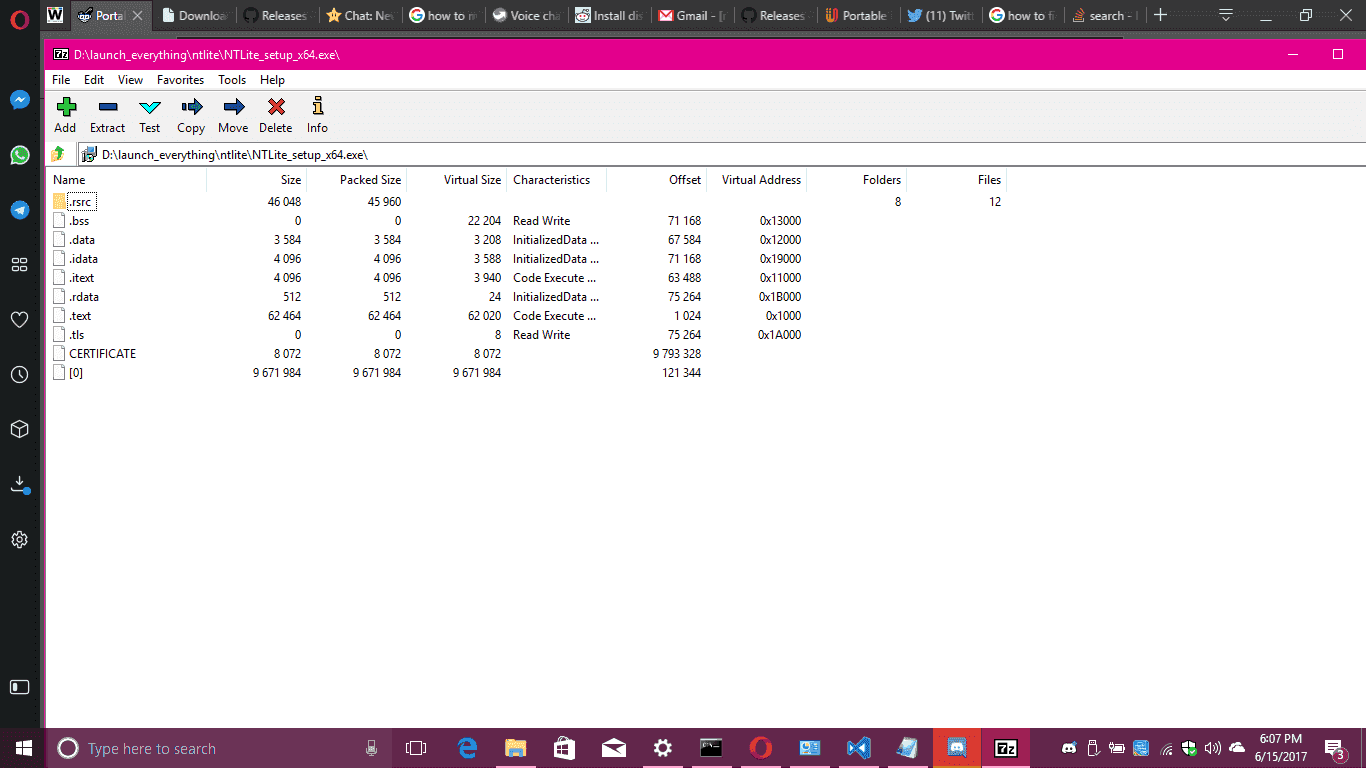Open the Windows Start menu

click(x=23, y=748)
